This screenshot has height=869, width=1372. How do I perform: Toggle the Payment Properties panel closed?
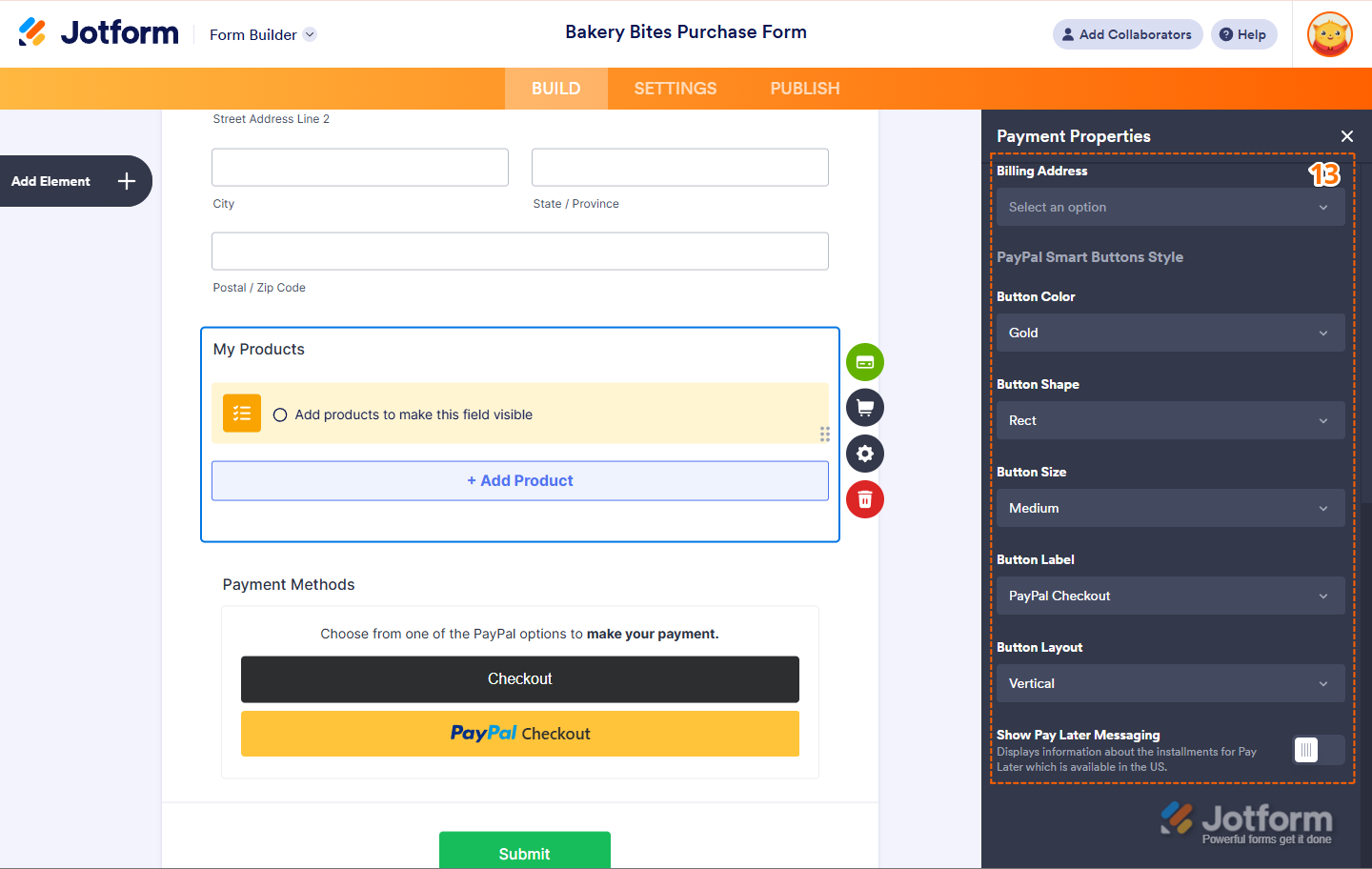pyautogui.click(x=1347, y=136)
